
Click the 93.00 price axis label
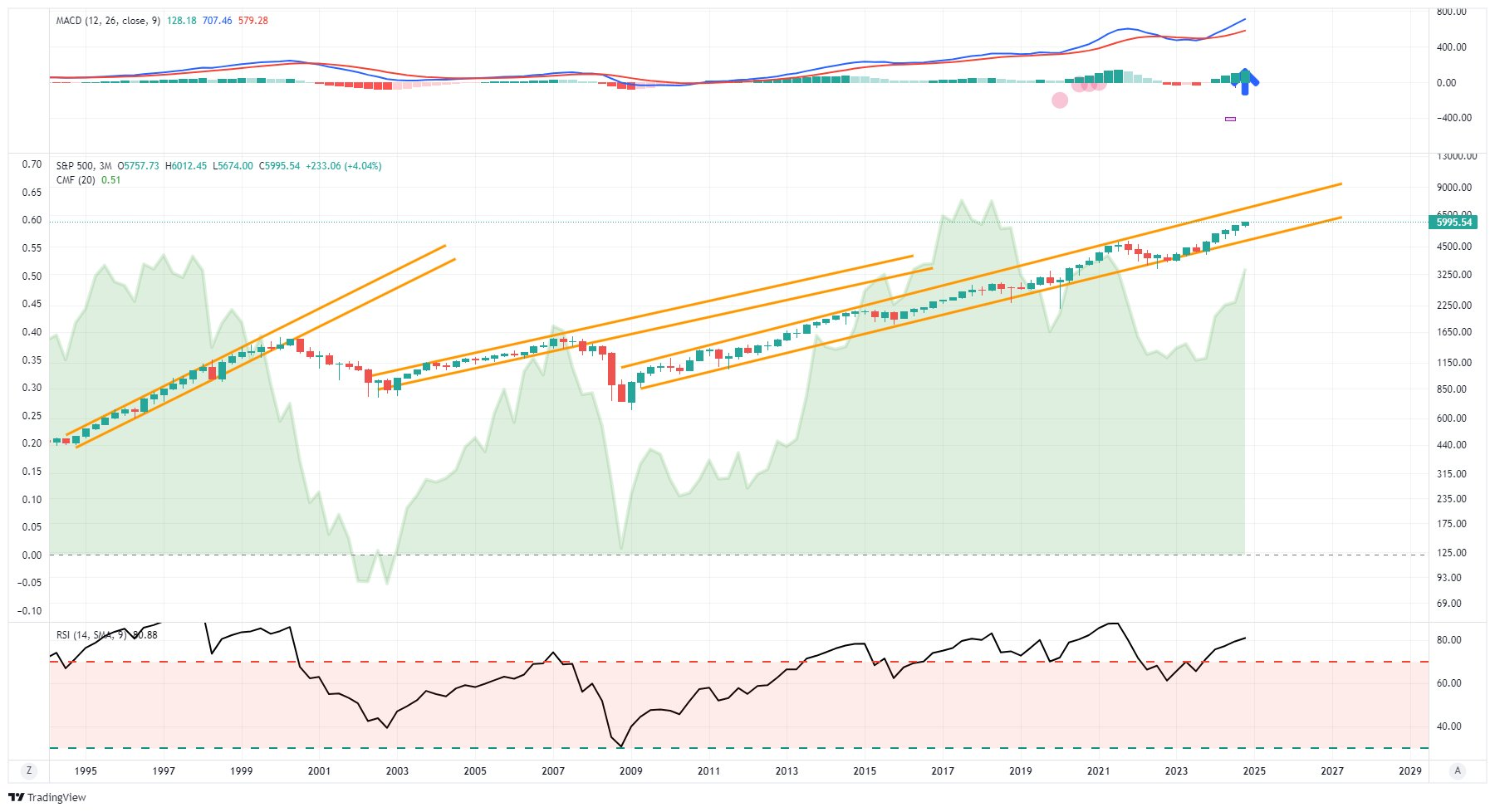point(1449,578)
